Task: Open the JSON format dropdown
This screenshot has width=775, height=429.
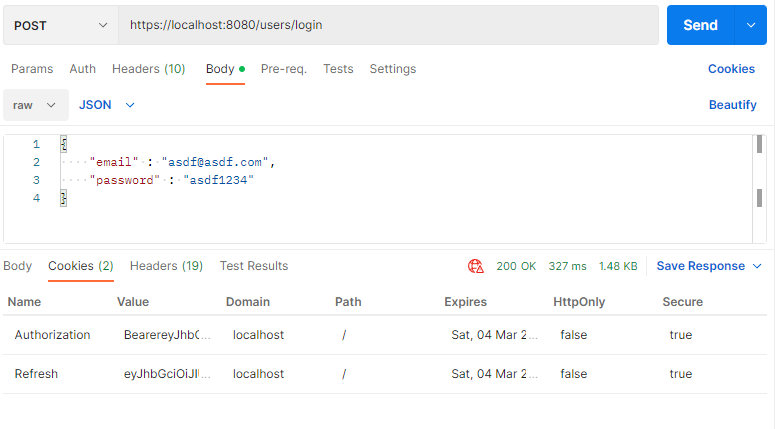Action: 107,105
